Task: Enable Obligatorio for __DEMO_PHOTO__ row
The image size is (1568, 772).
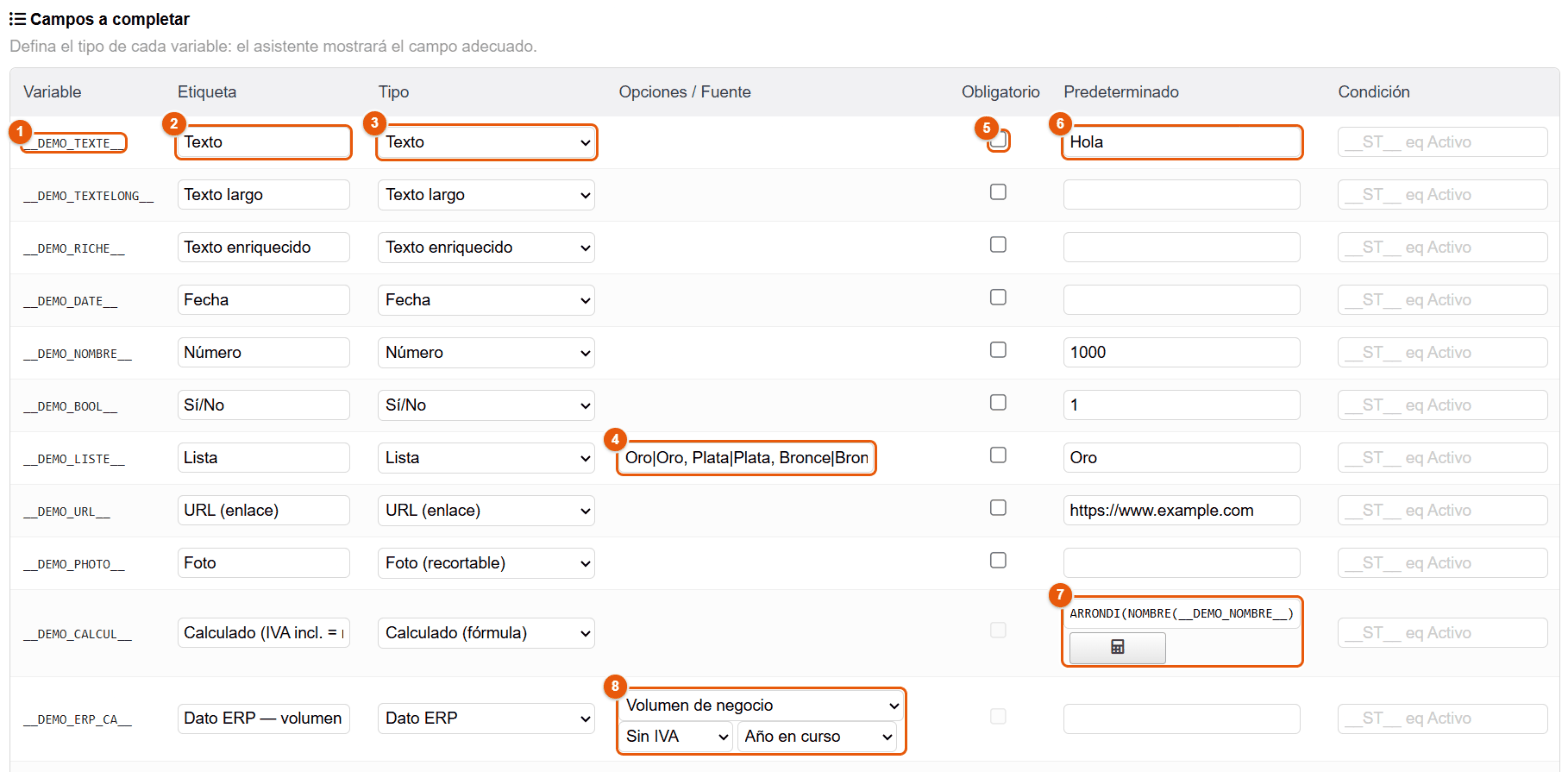Action: [x=998, y=560]
